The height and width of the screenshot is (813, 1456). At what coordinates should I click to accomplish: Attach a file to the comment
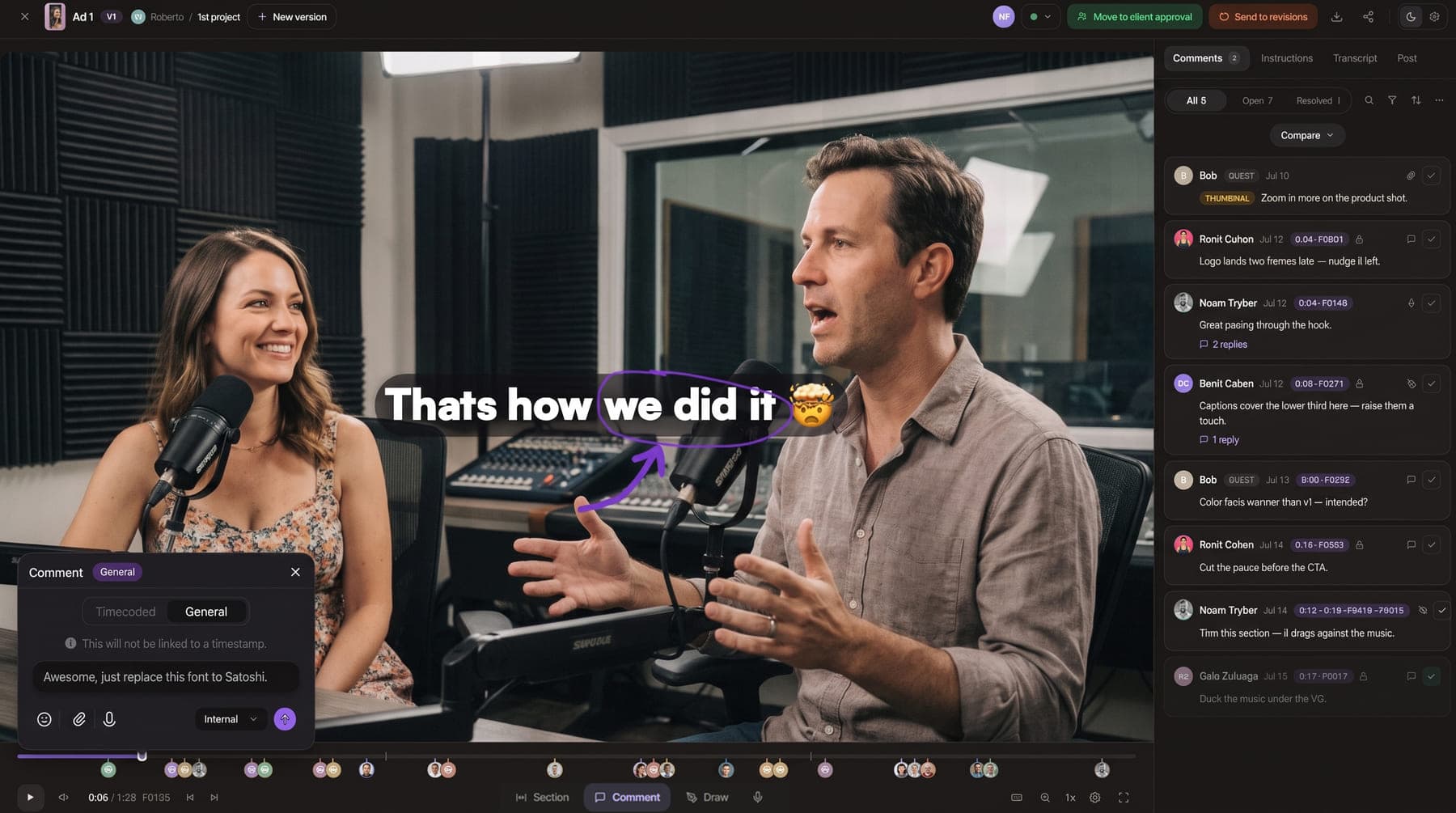coord(79,719)
